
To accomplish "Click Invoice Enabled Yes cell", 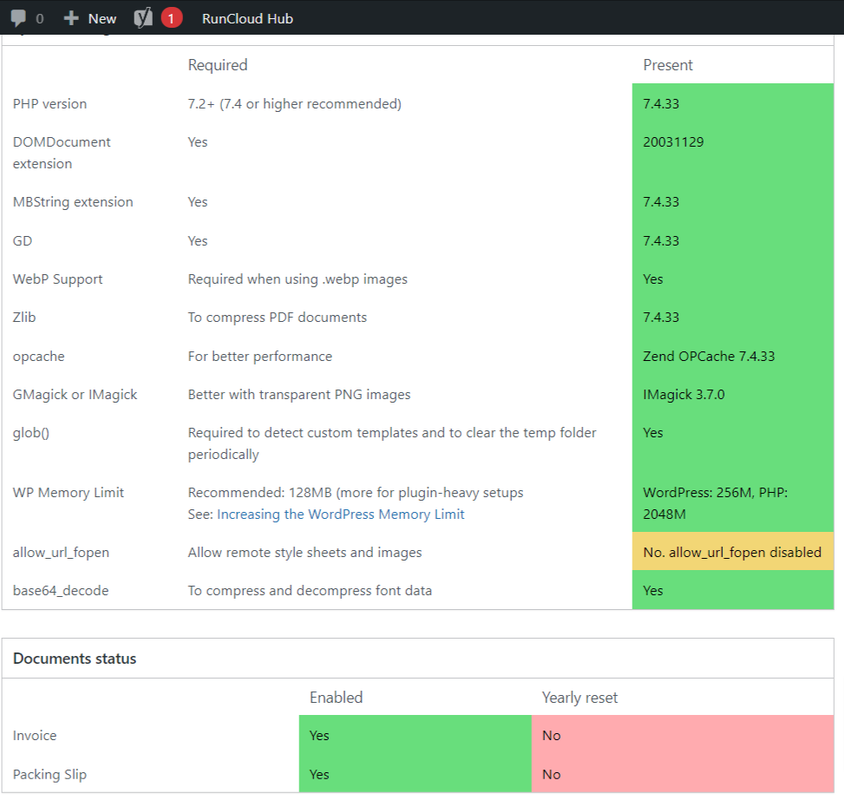I will coord(415,735).
